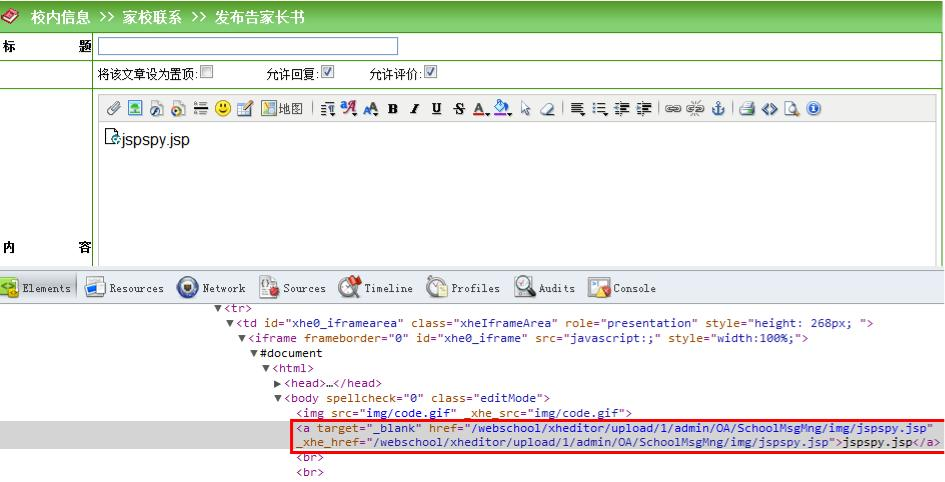Switch to the Audits devtools tab
Screen dimensions: 945x482
click(x=545, y=288)
